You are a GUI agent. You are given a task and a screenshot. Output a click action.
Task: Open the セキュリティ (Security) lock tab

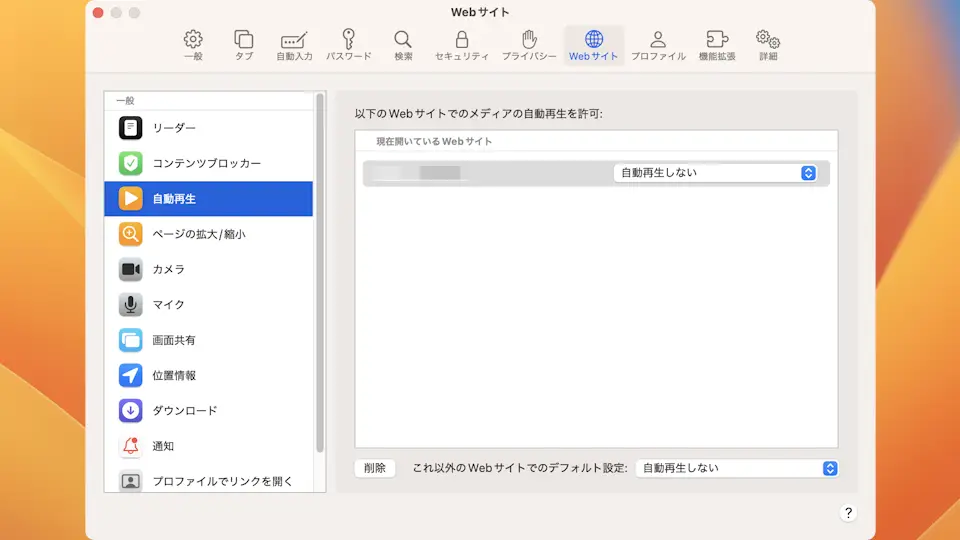coord(461,45)
